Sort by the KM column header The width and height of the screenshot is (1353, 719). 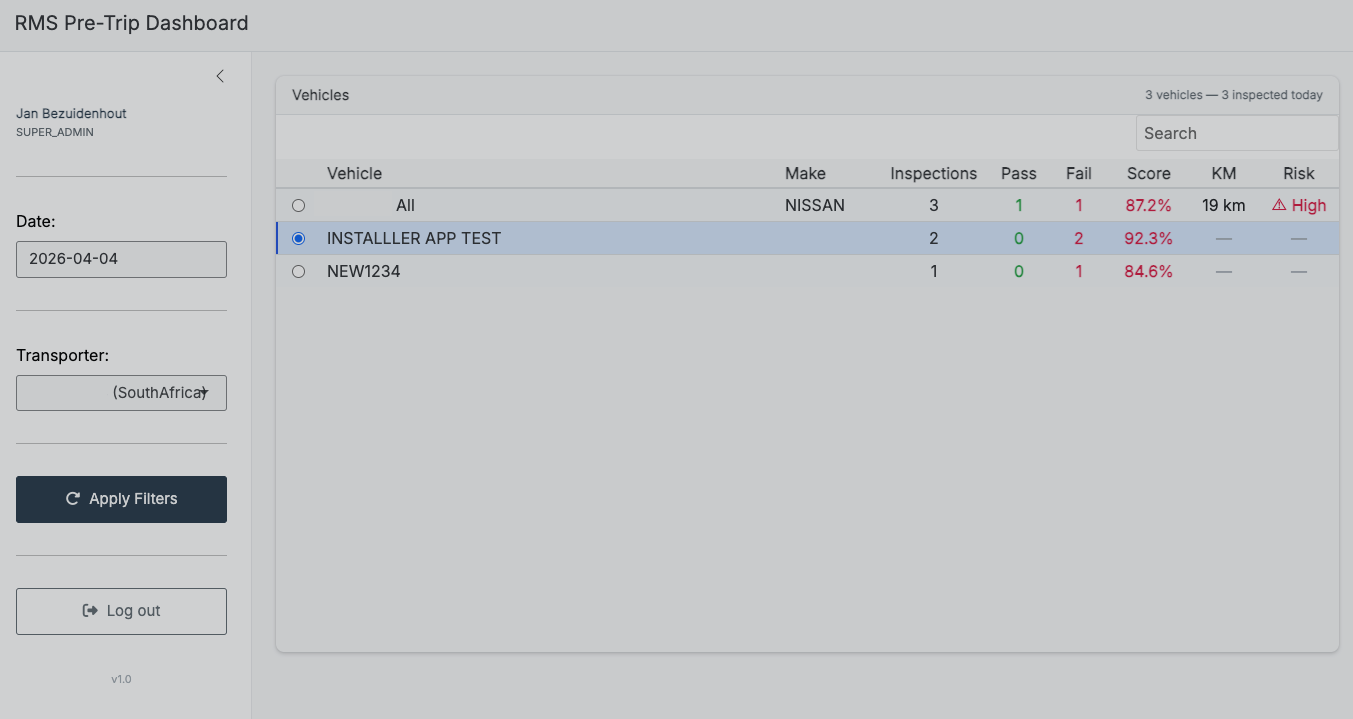(1223, 174)
